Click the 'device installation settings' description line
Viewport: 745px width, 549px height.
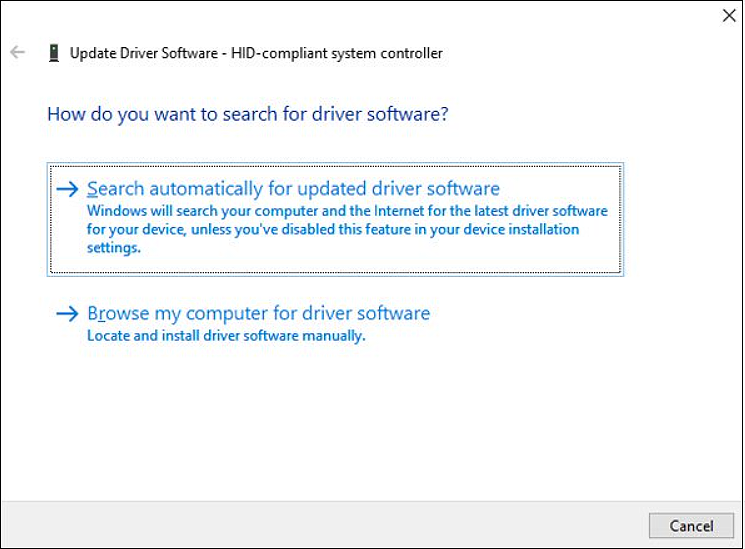[333, 229]
